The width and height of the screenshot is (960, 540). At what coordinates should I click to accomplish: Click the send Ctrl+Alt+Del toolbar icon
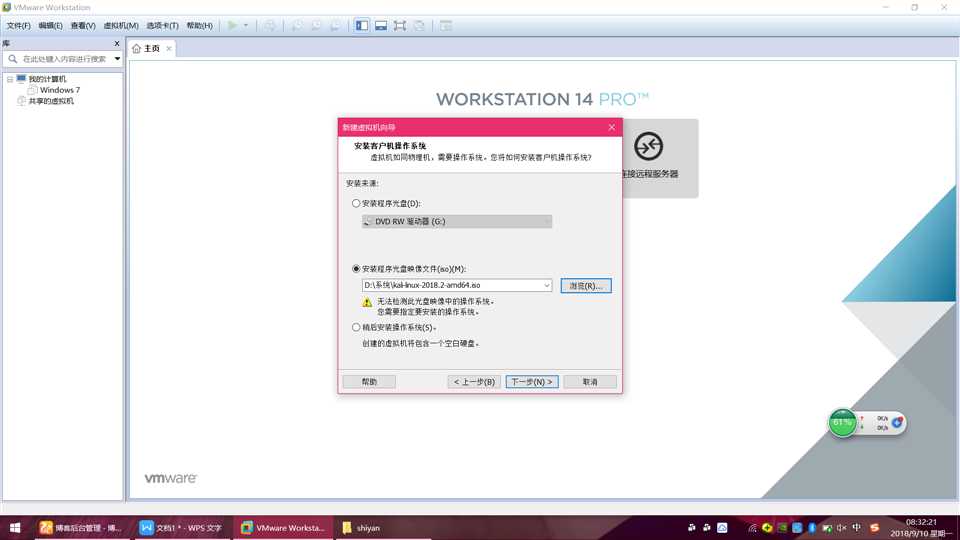(x=269, y=26)
